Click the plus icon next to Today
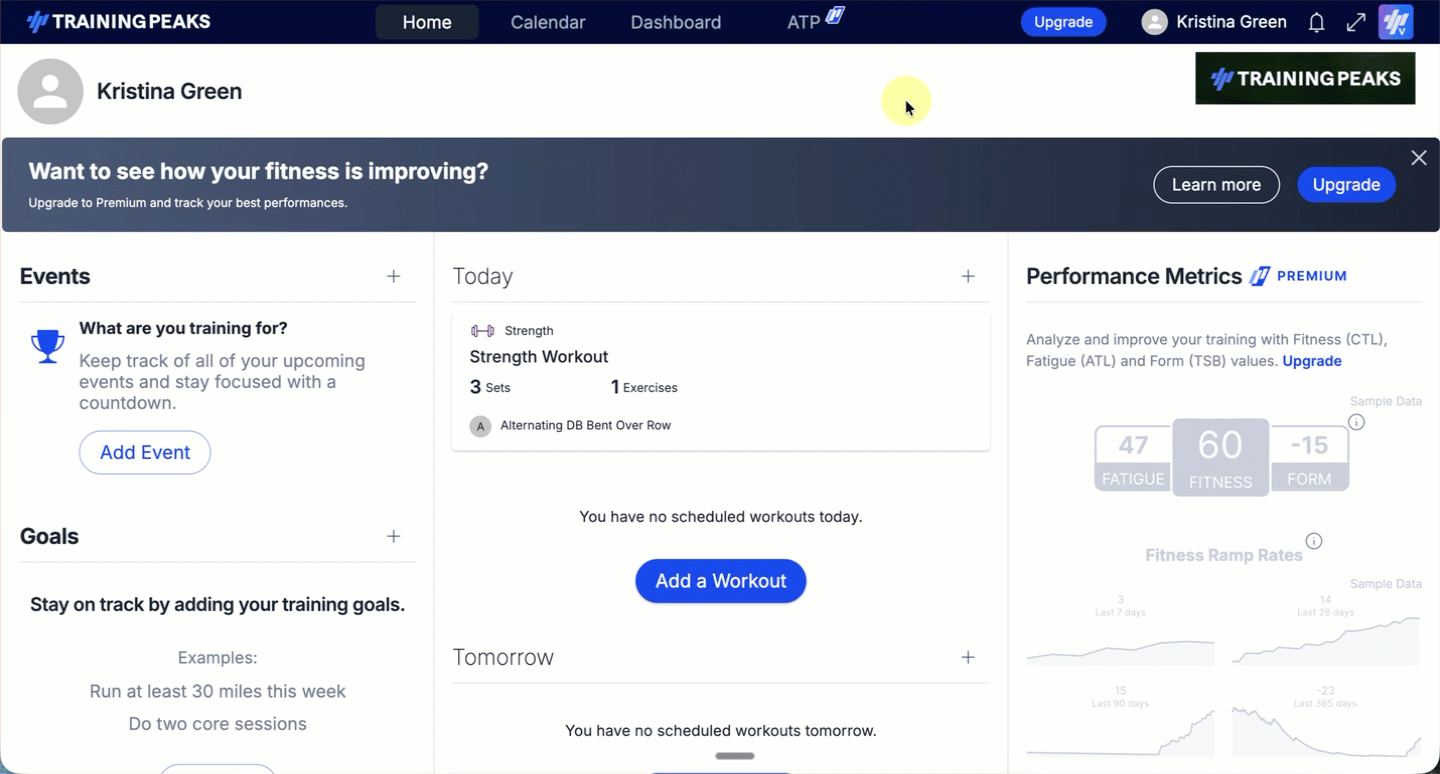 coord(968,276)
